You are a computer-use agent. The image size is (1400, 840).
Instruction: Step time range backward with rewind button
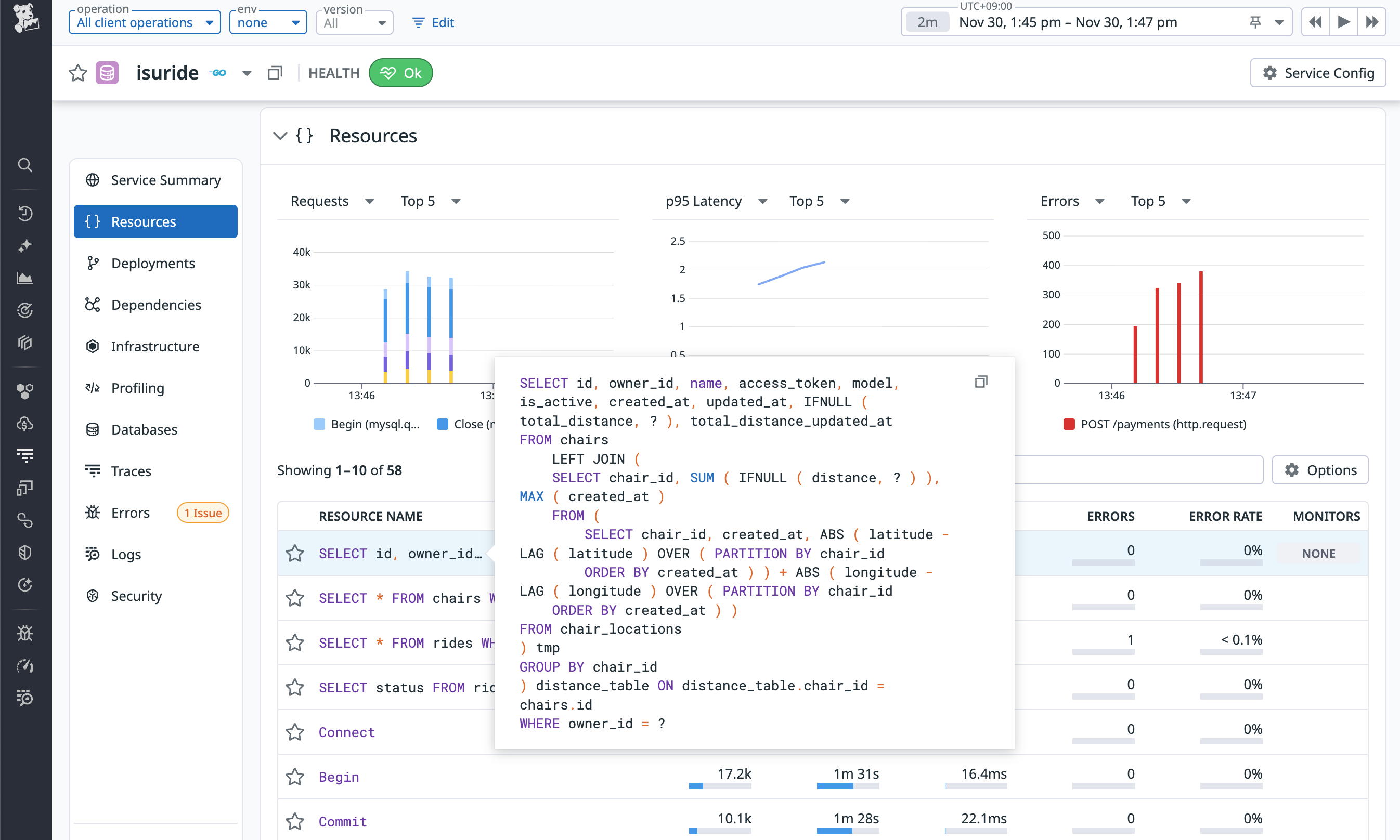(x=1315, y=22)
